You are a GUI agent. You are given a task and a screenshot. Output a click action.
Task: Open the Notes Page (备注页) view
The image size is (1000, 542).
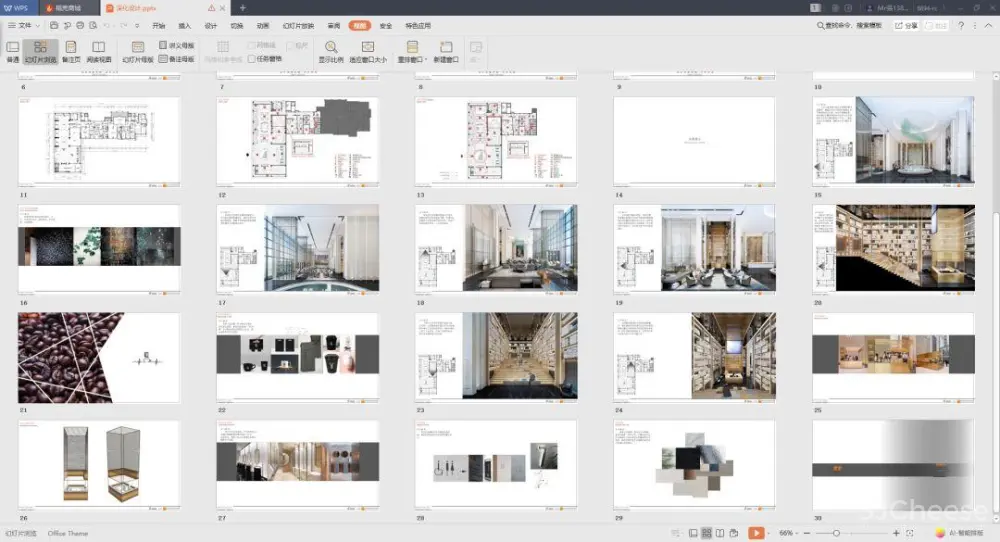70,51
